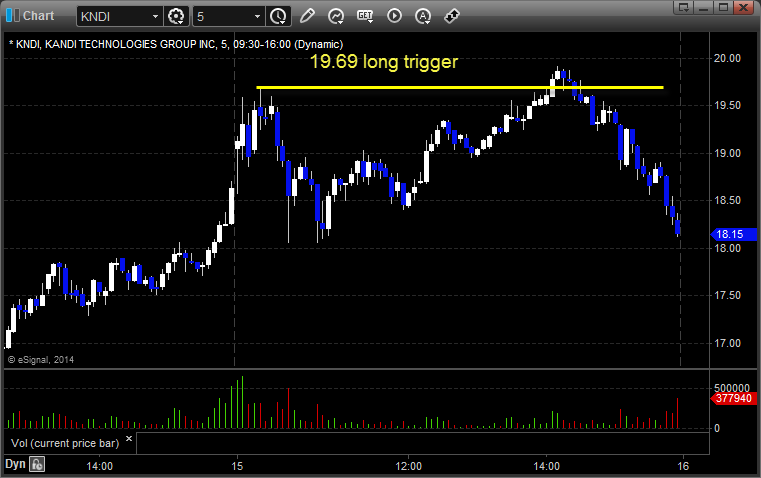Image resolution: width=761 pixels, height=478 pixels.
Task: Click the blue Chart window icon
Action: point(13,16)
